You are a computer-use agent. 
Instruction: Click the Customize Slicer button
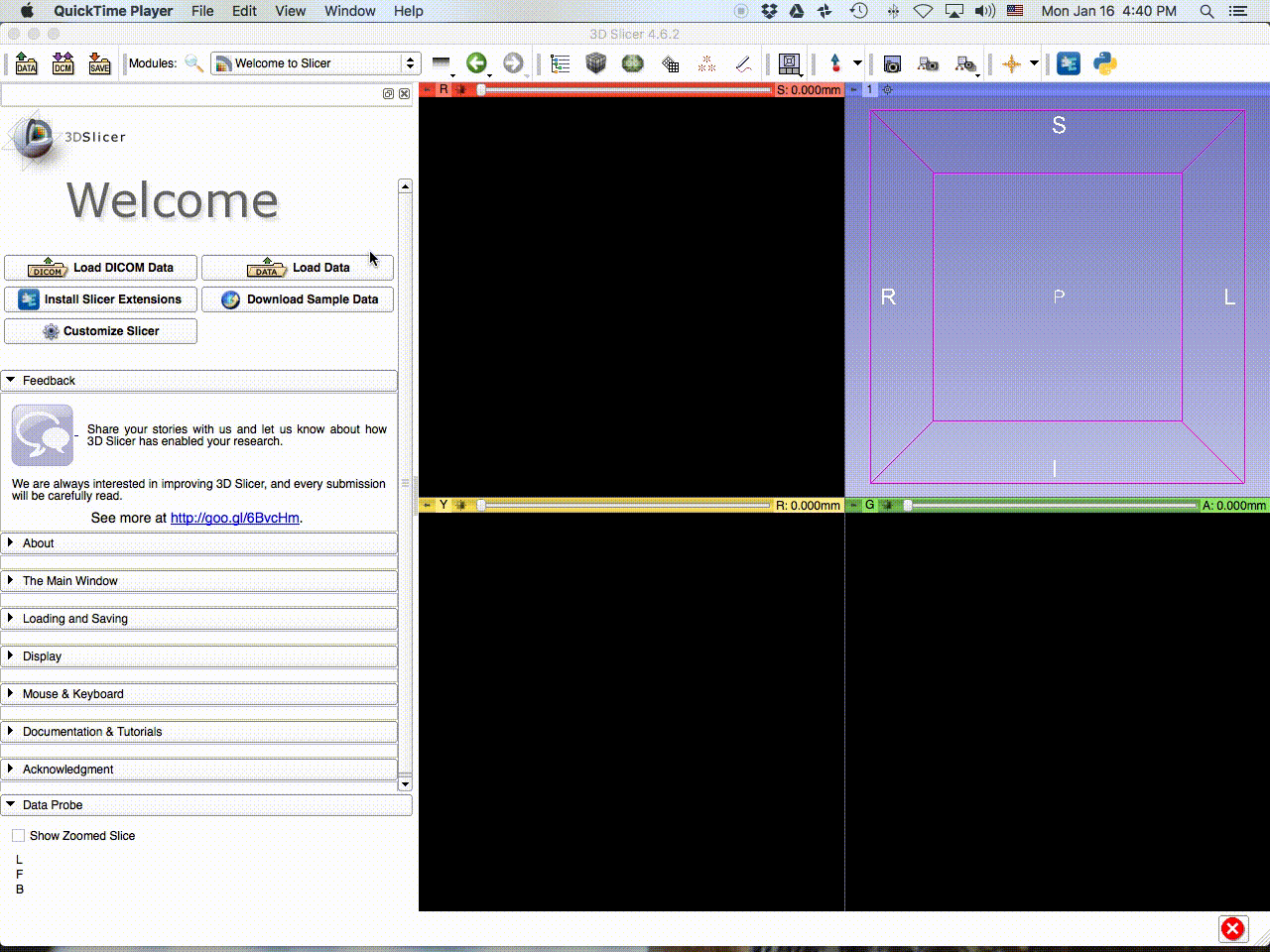100,331
